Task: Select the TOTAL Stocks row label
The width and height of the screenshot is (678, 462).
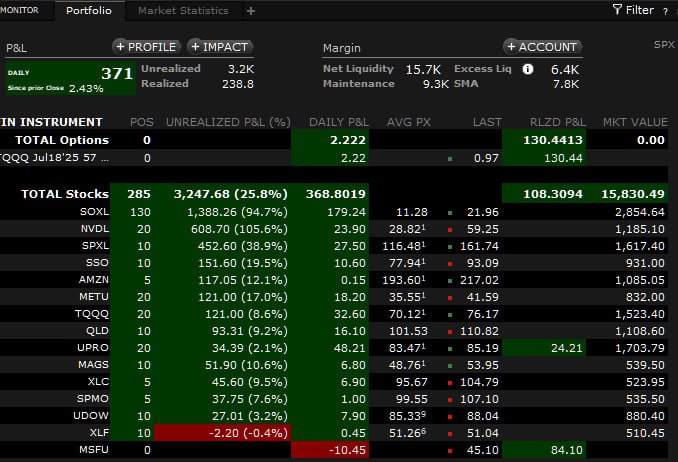Action: click(x=65, y=194)
